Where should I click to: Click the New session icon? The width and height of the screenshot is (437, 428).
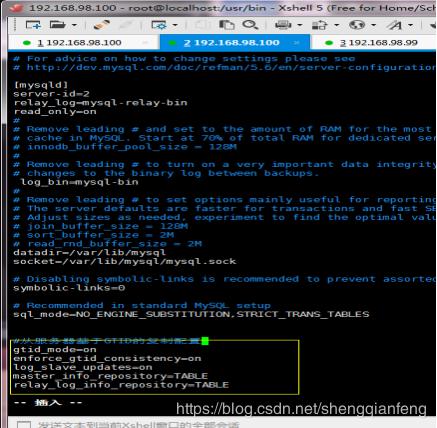point(33,25)
